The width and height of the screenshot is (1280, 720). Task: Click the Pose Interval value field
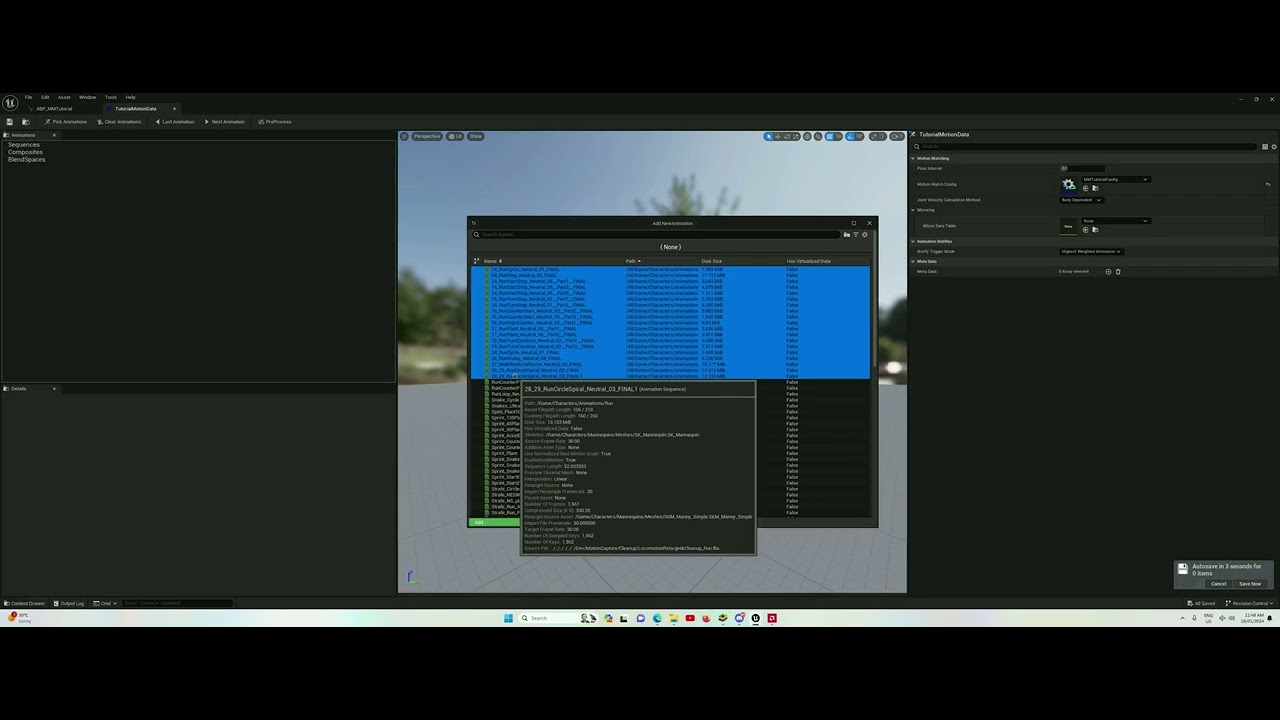[x=1082, y=168]
